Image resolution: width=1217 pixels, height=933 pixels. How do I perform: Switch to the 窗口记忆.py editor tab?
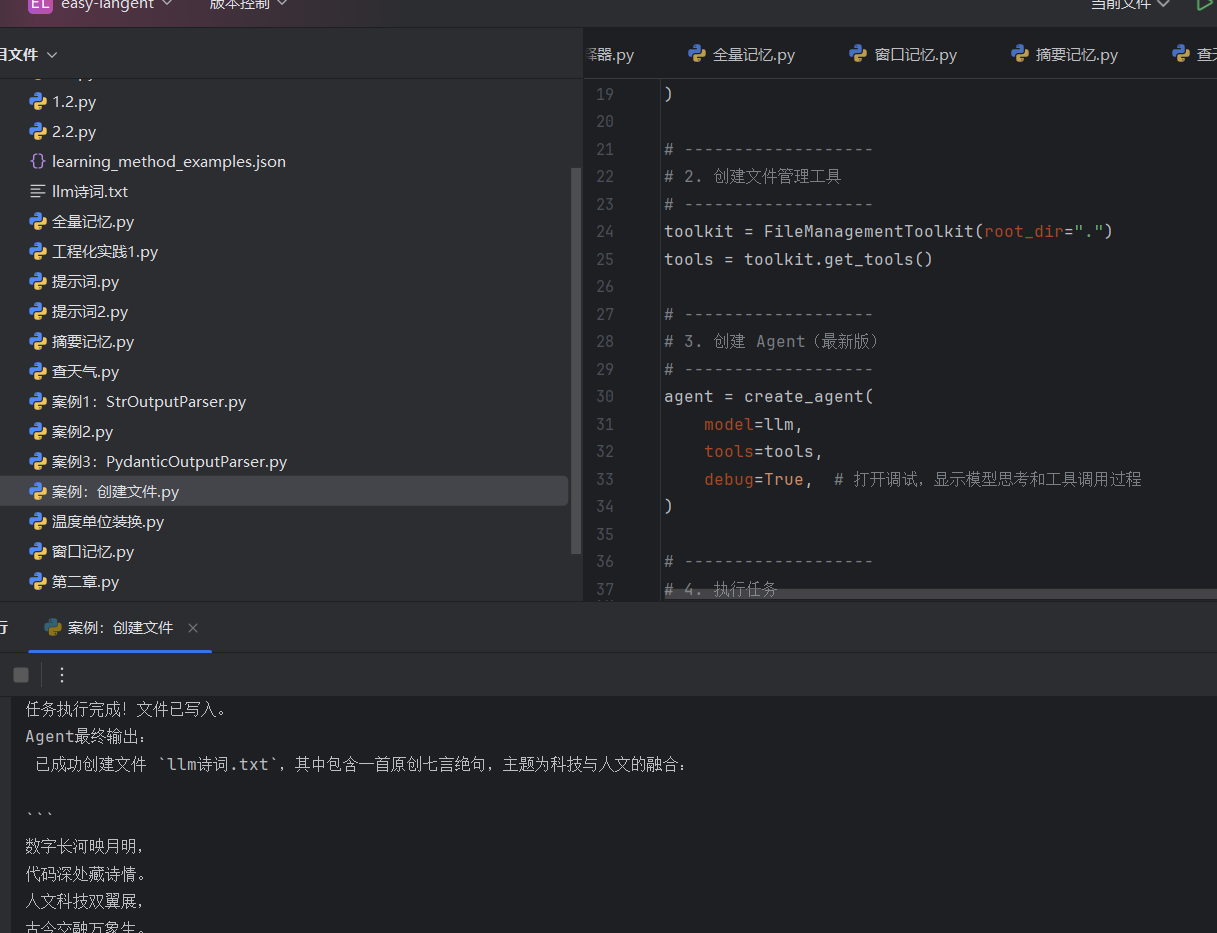[x=904, y=54]
